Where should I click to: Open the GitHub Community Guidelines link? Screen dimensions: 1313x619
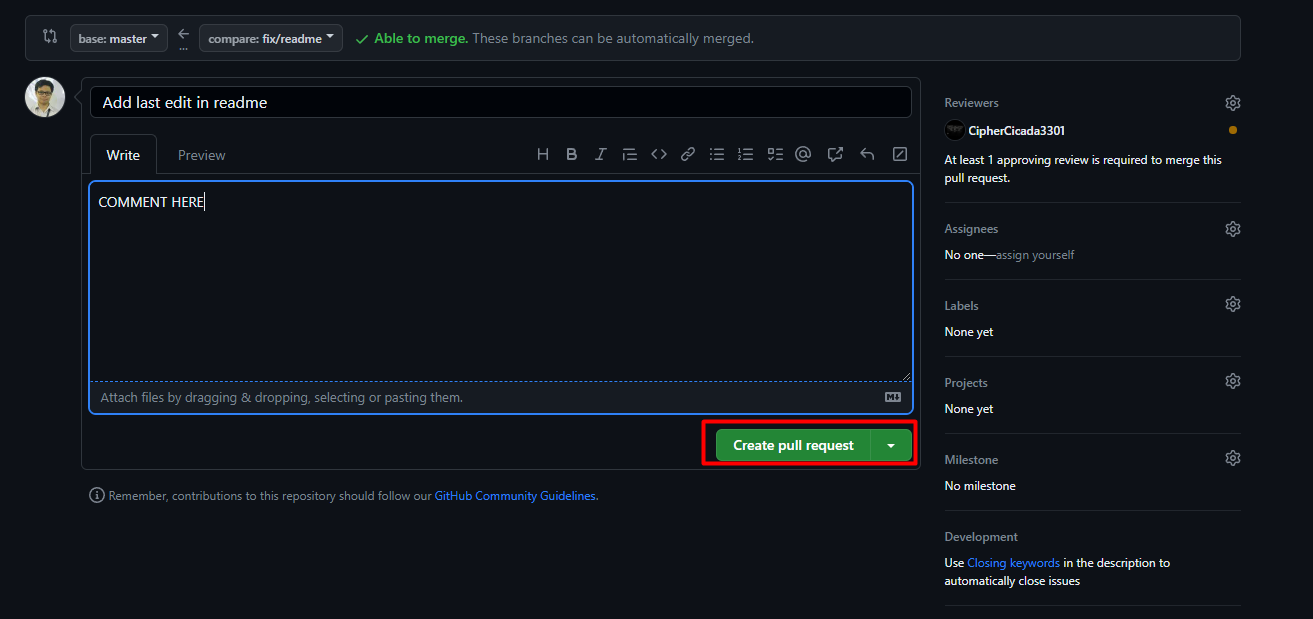(x=515, y=496)
